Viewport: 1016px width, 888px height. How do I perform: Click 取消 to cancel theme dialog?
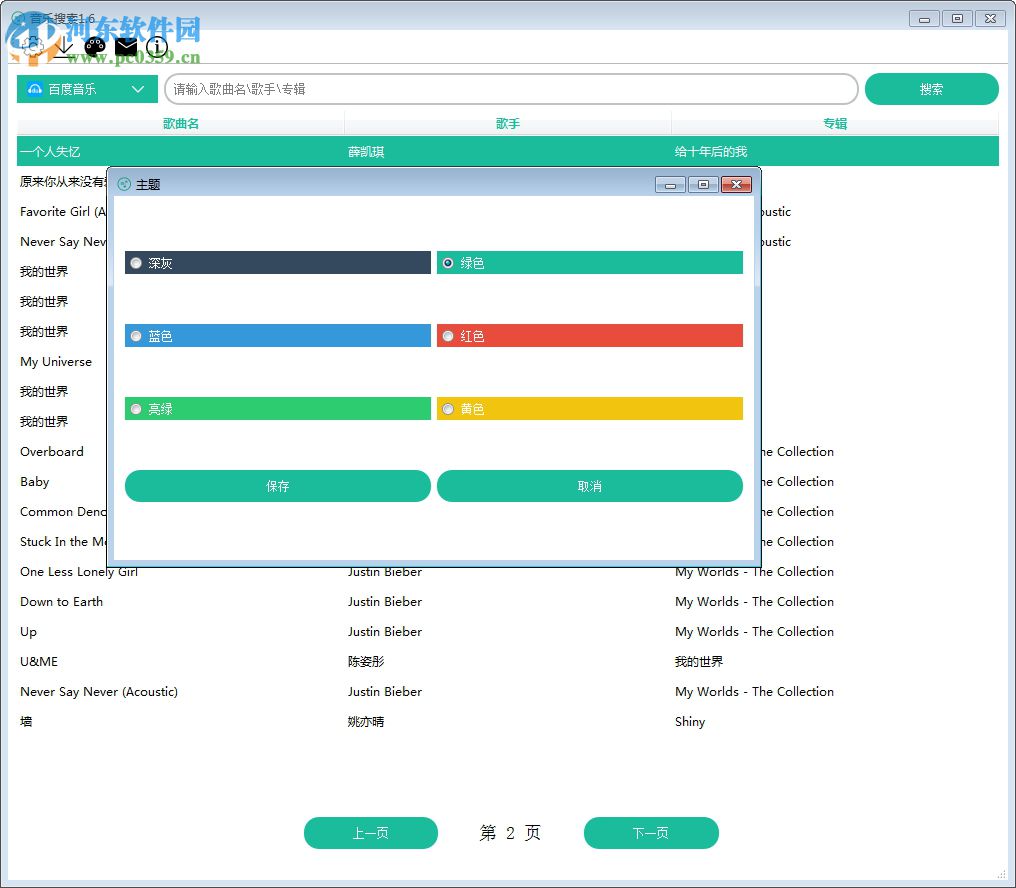click(x=590, y=486)
